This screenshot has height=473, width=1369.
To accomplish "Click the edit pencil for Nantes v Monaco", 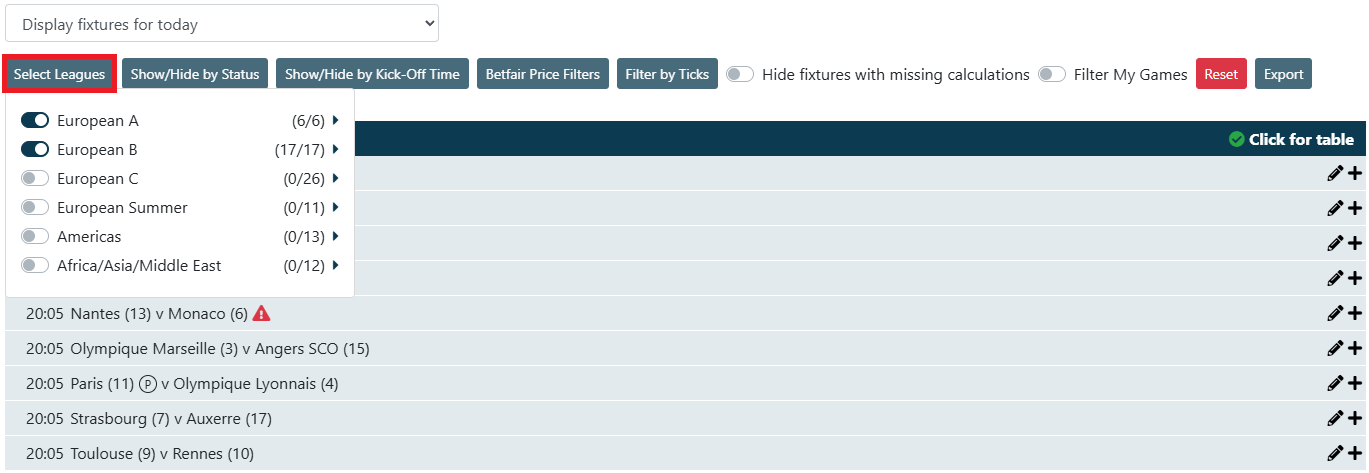I will coord(1335,313).
